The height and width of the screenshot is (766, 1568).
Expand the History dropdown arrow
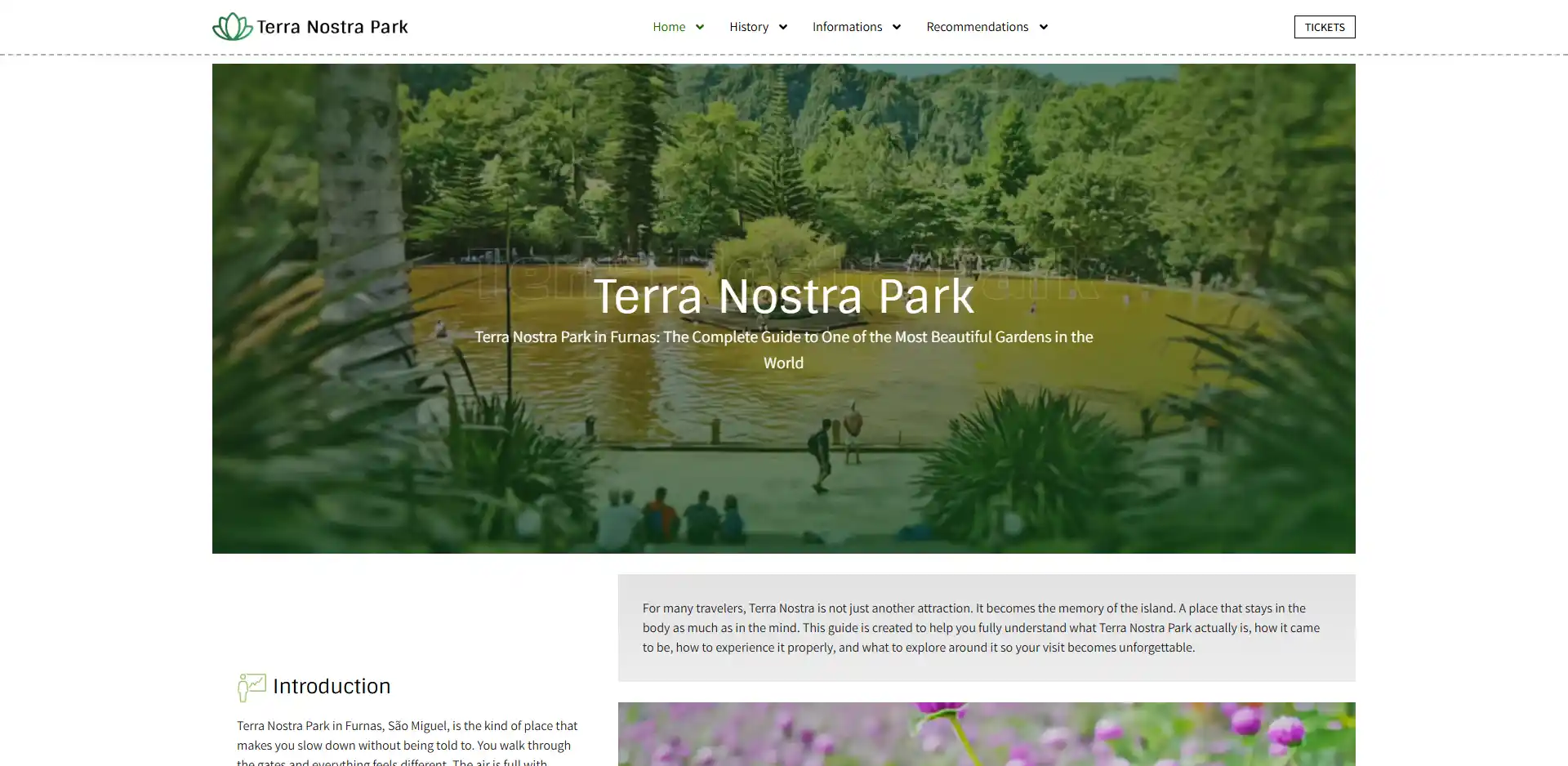(783, 27)
